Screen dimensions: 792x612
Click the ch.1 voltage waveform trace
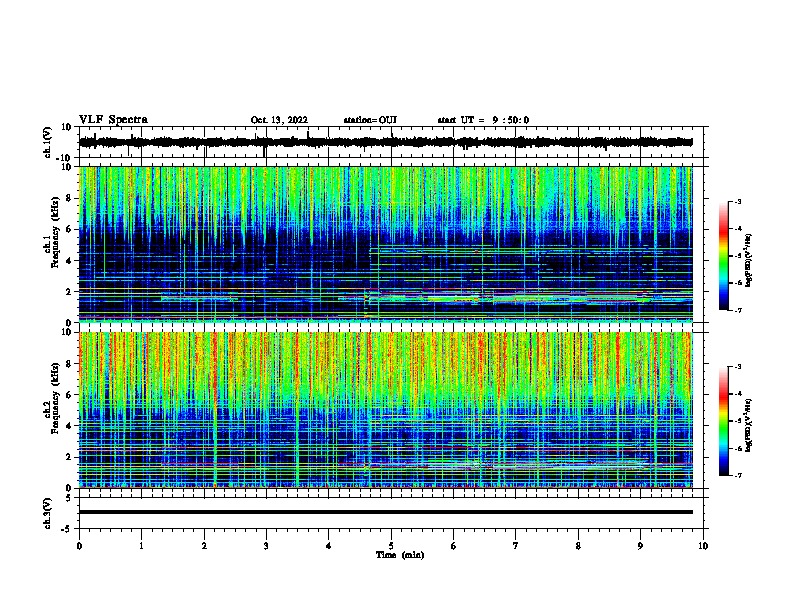(385, 142)
